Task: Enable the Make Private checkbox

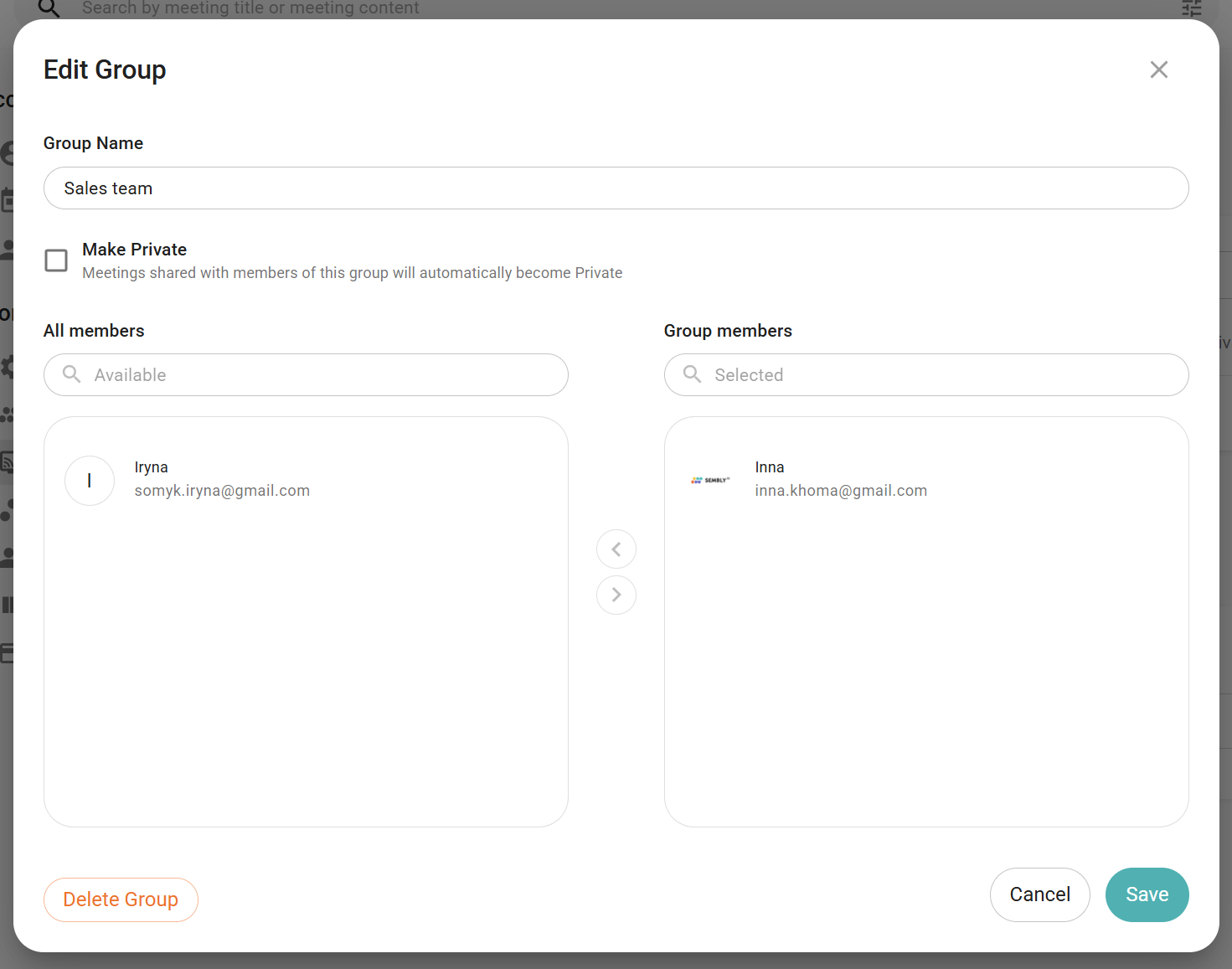Action: 56,260
